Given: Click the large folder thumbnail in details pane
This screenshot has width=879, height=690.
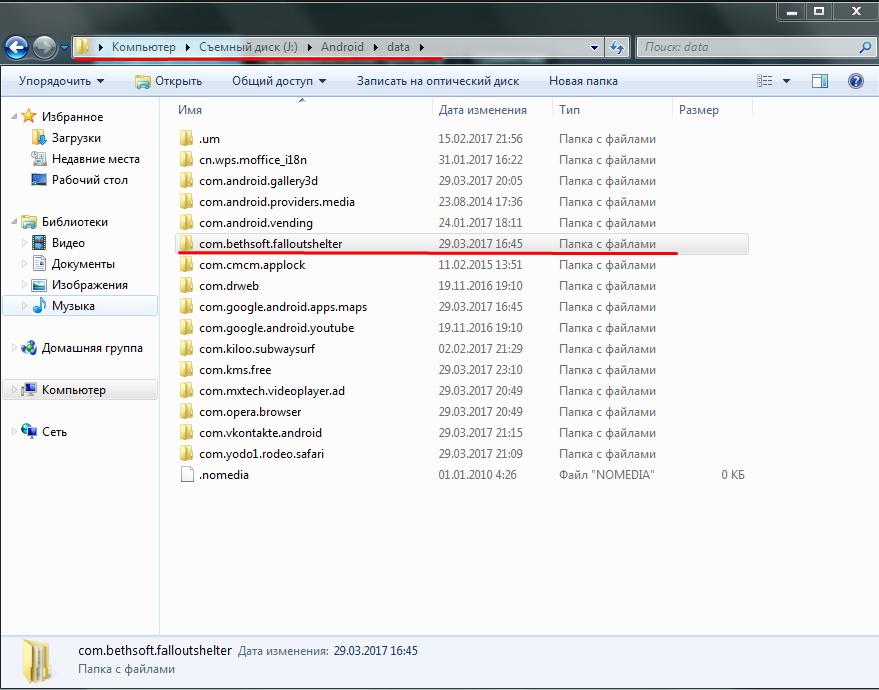Looking at the screenshot, I should (x=38, y=662).
